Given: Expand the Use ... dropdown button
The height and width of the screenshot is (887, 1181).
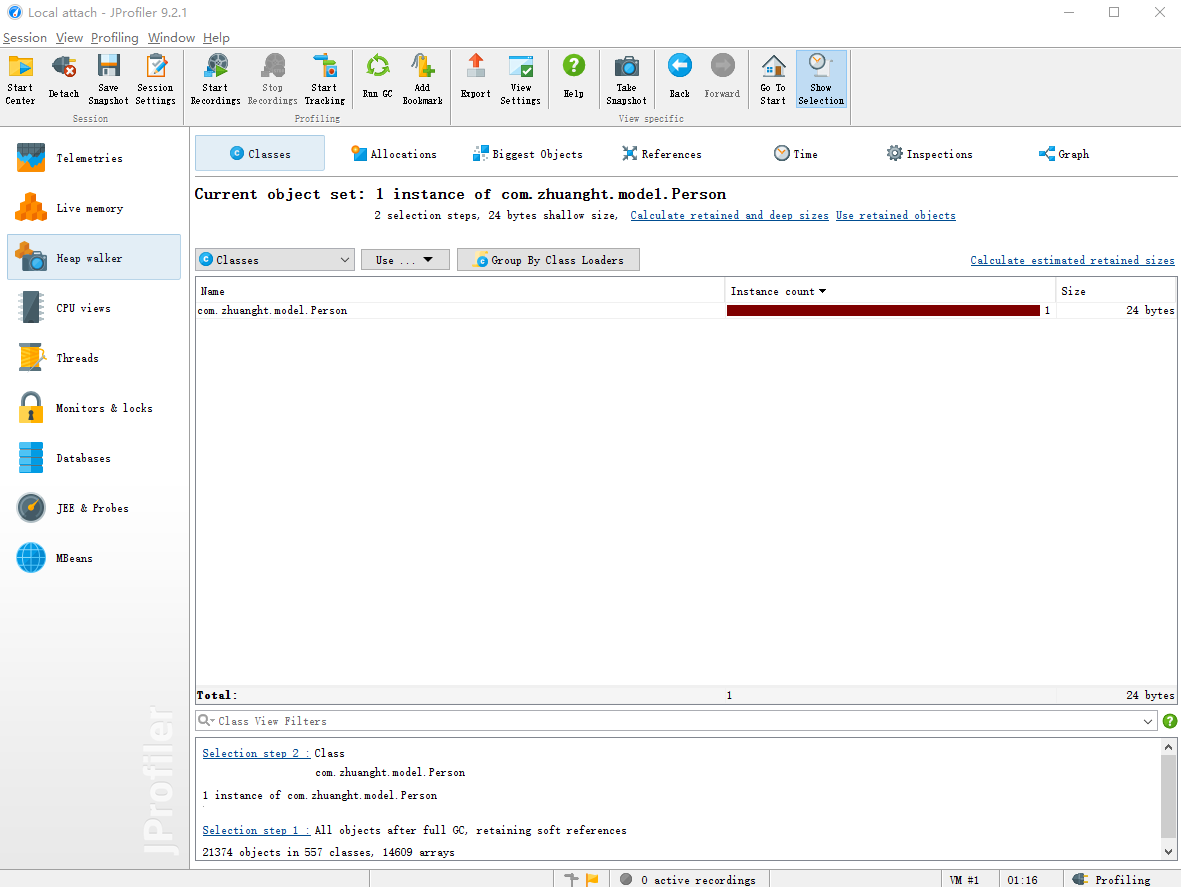Looking at the screenshot, I should [405, 260].
